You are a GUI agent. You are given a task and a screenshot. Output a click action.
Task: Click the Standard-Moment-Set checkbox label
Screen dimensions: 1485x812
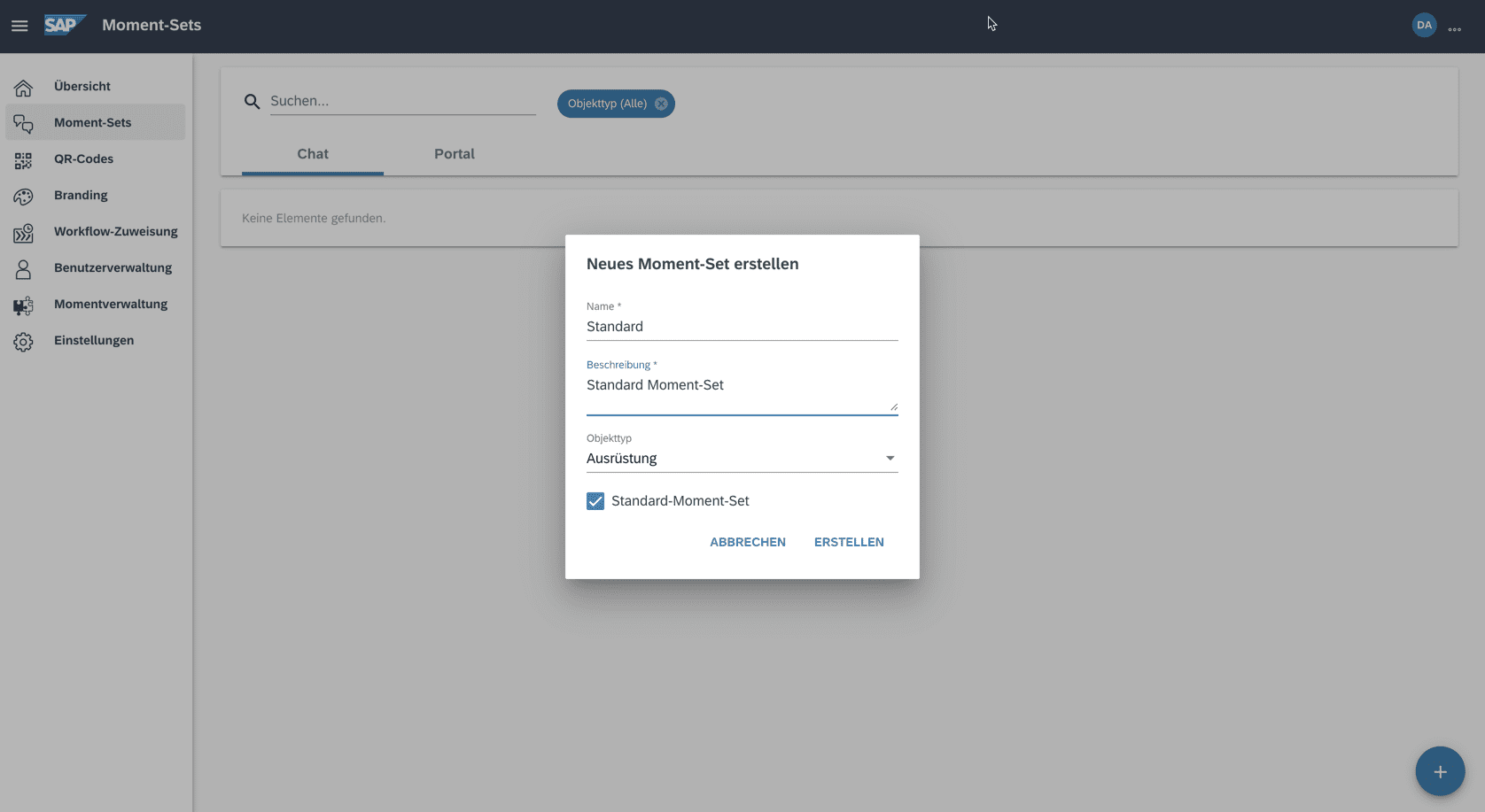[680, 501]
